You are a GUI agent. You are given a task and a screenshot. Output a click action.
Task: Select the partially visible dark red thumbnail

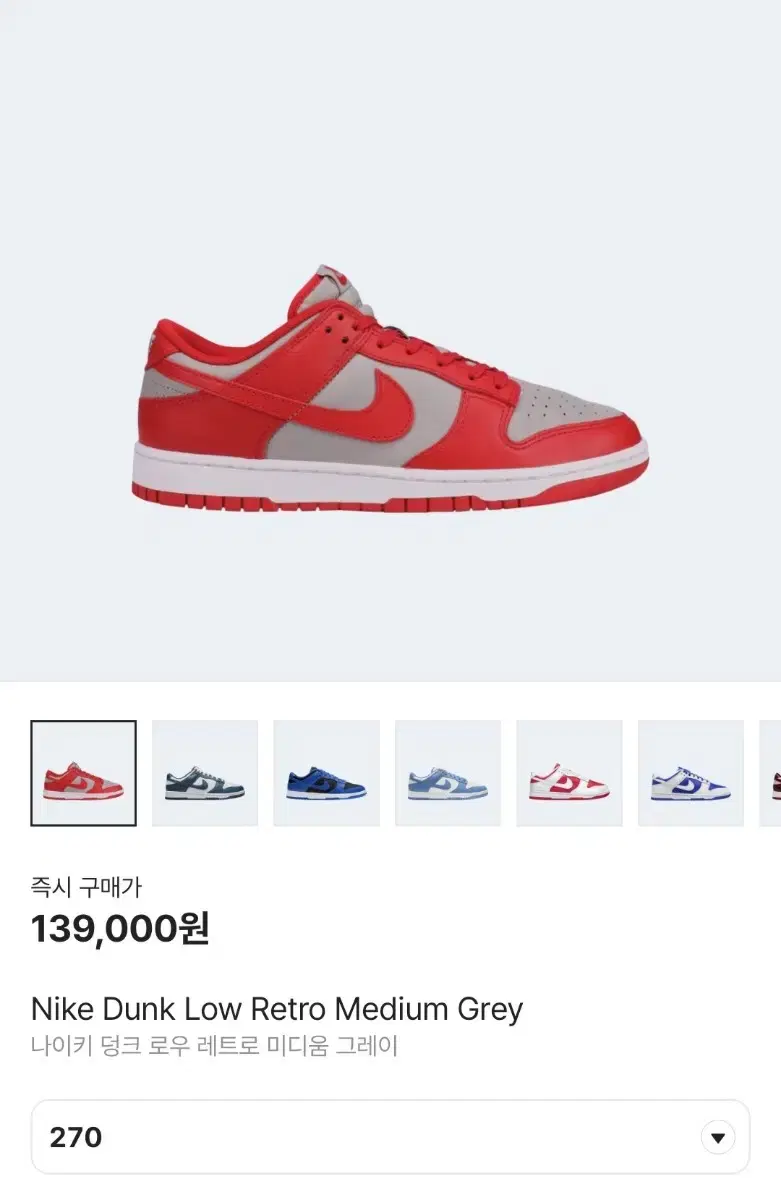coord(771,773)
